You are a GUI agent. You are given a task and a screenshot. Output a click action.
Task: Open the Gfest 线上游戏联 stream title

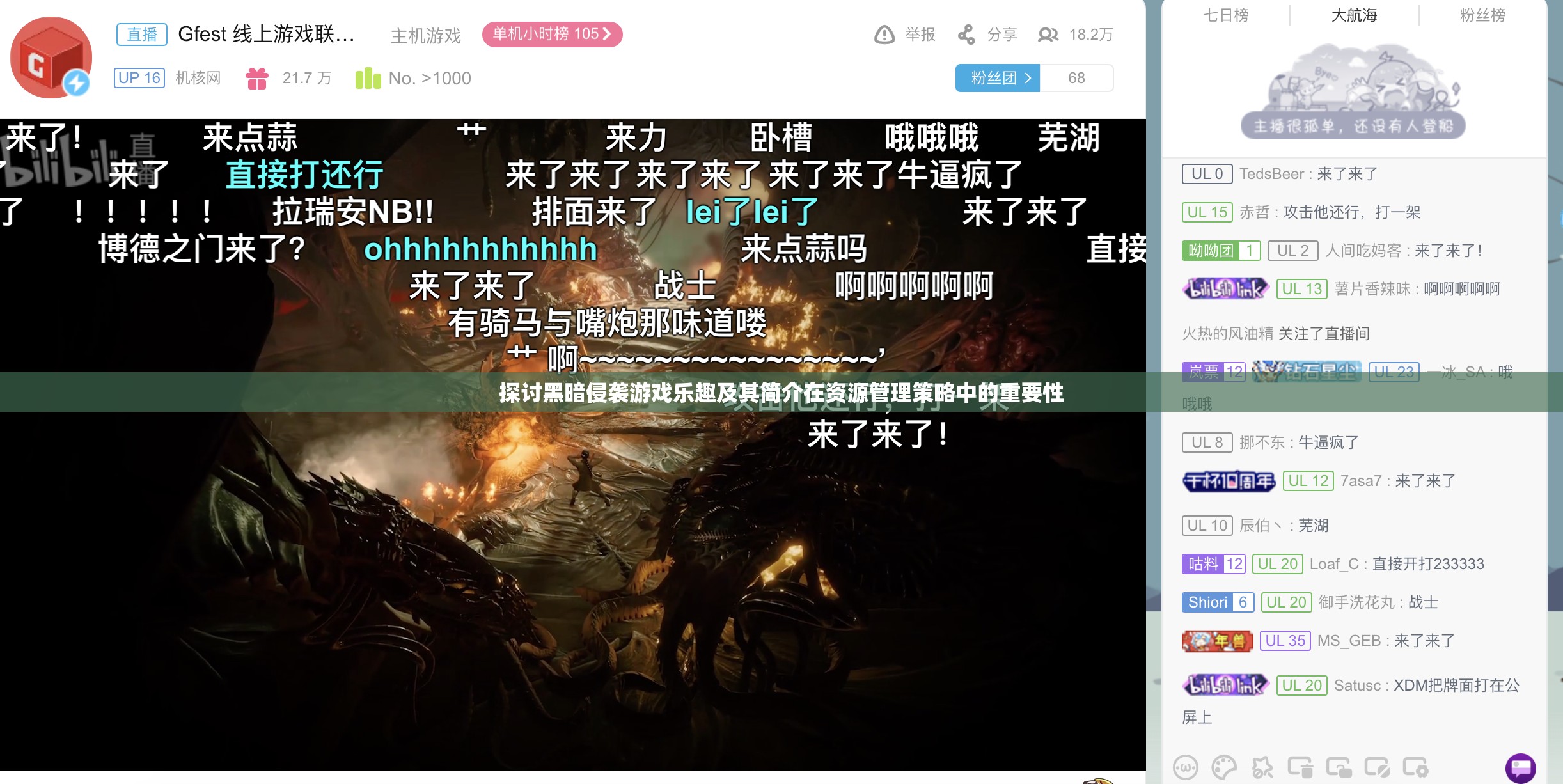click(x=263, y=35)
